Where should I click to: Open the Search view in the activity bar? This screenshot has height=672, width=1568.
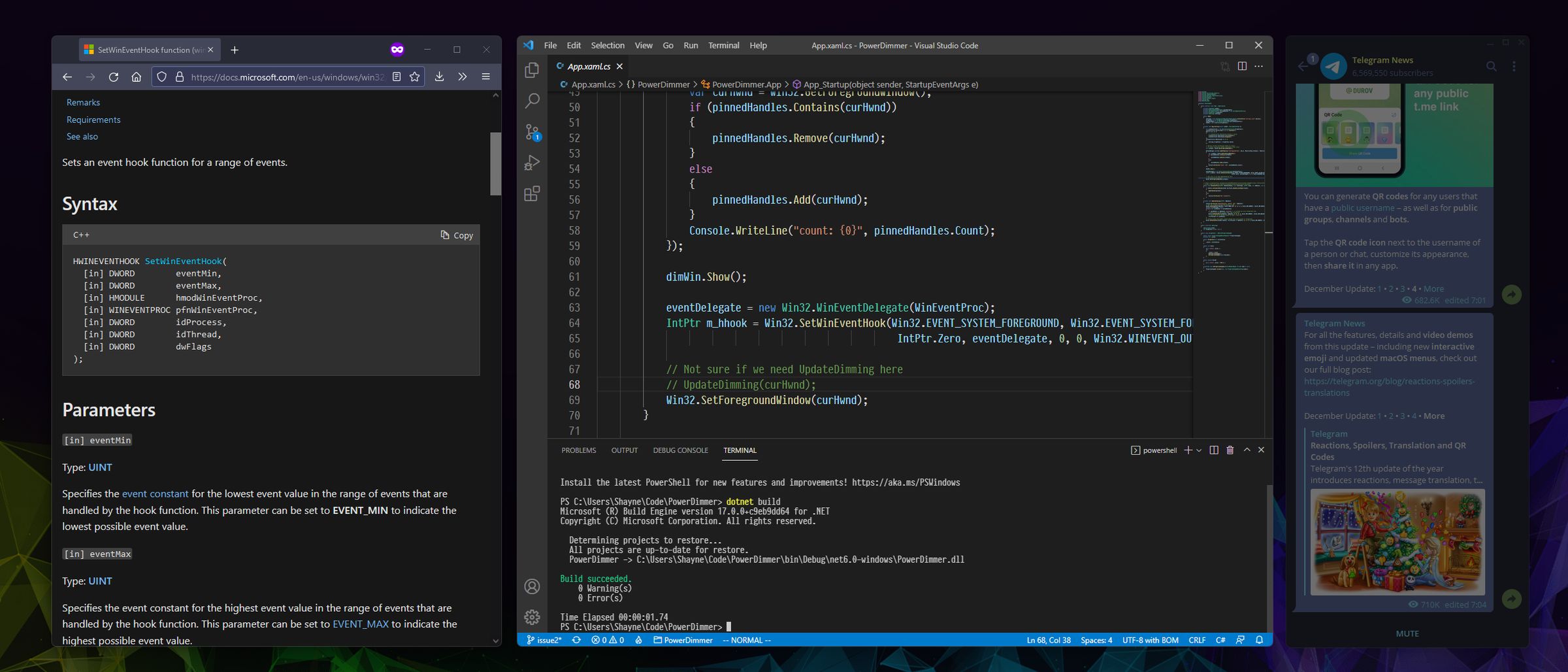(x=532, y=101)
